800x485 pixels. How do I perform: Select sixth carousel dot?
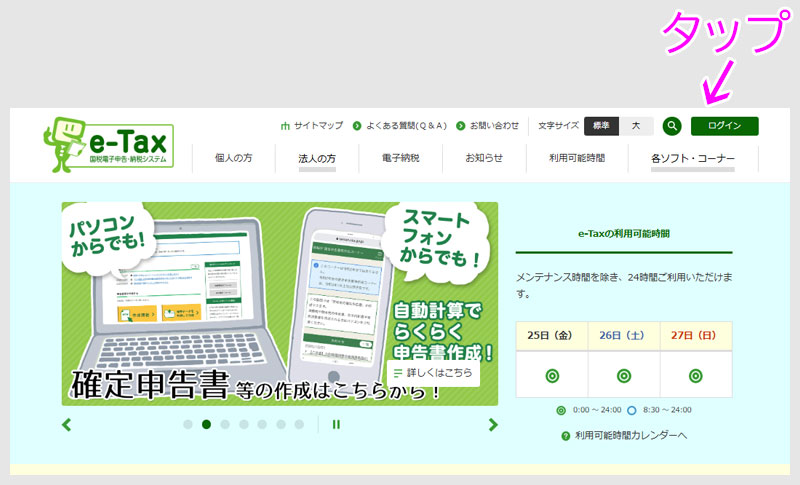tap(281, 424)
